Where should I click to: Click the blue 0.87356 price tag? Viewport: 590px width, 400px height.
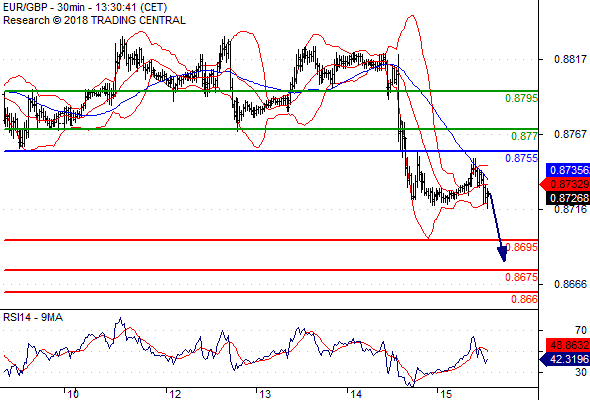coord(568,170)
